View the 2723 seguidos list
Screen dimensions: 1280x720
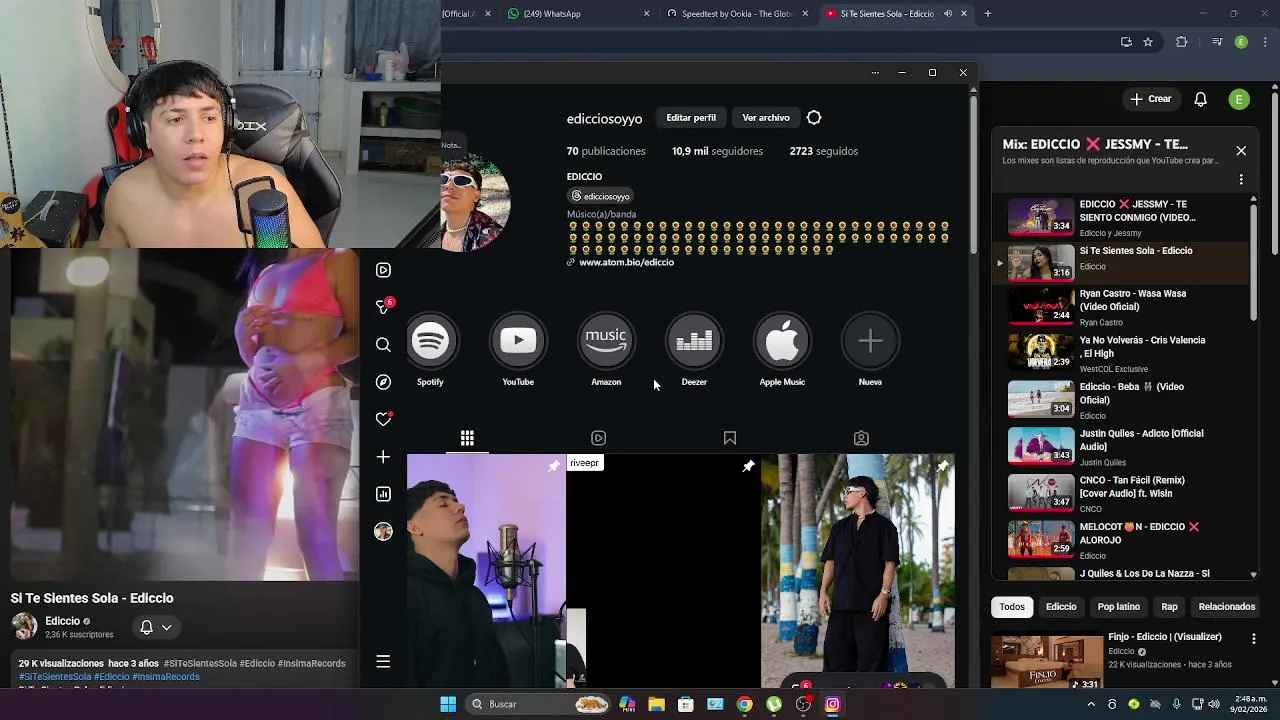point(824,151)
